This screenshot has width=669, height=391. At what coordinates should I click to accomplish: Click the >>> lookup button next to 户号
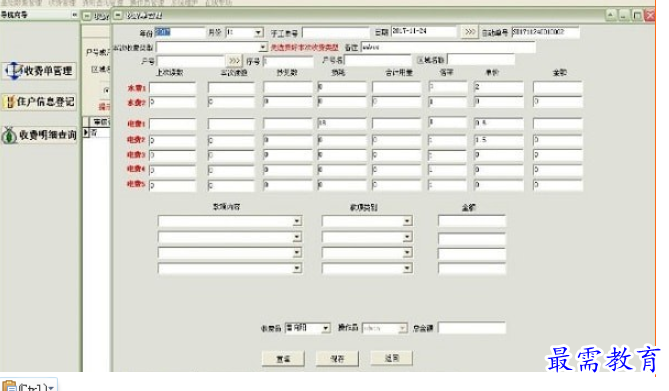point(234,61)
